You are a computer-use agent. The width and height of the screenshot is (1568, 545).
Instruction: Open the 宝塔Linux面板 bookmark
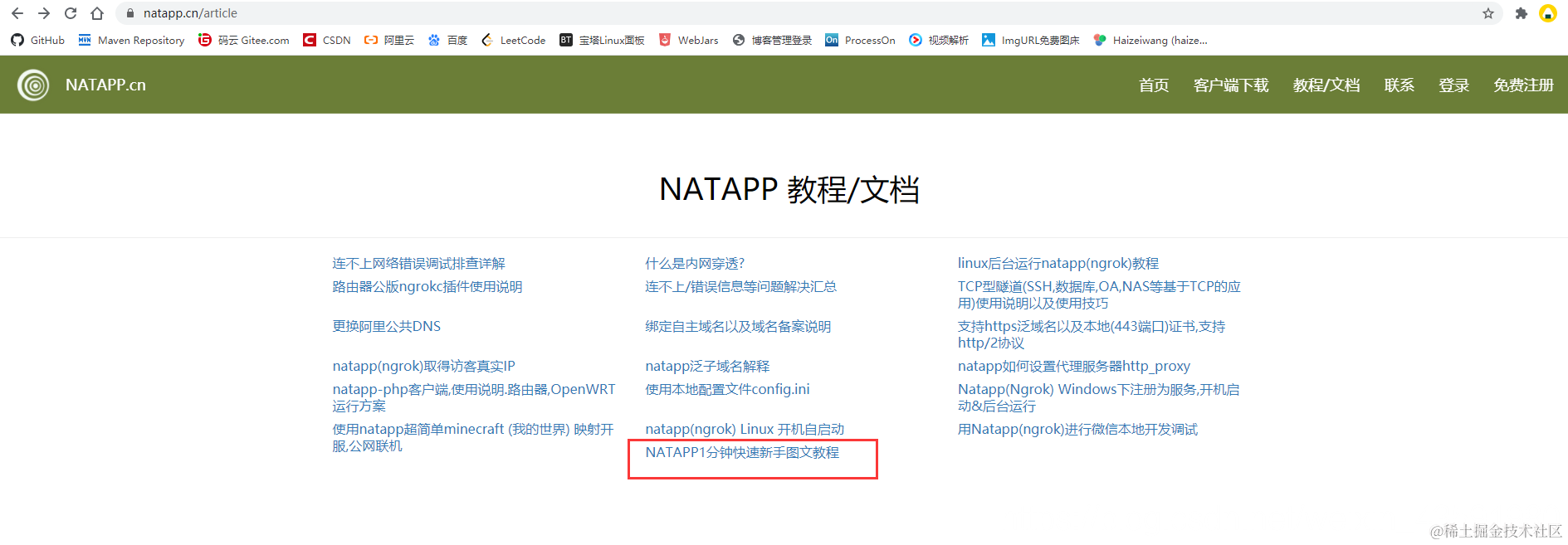(x=602, y=40)
